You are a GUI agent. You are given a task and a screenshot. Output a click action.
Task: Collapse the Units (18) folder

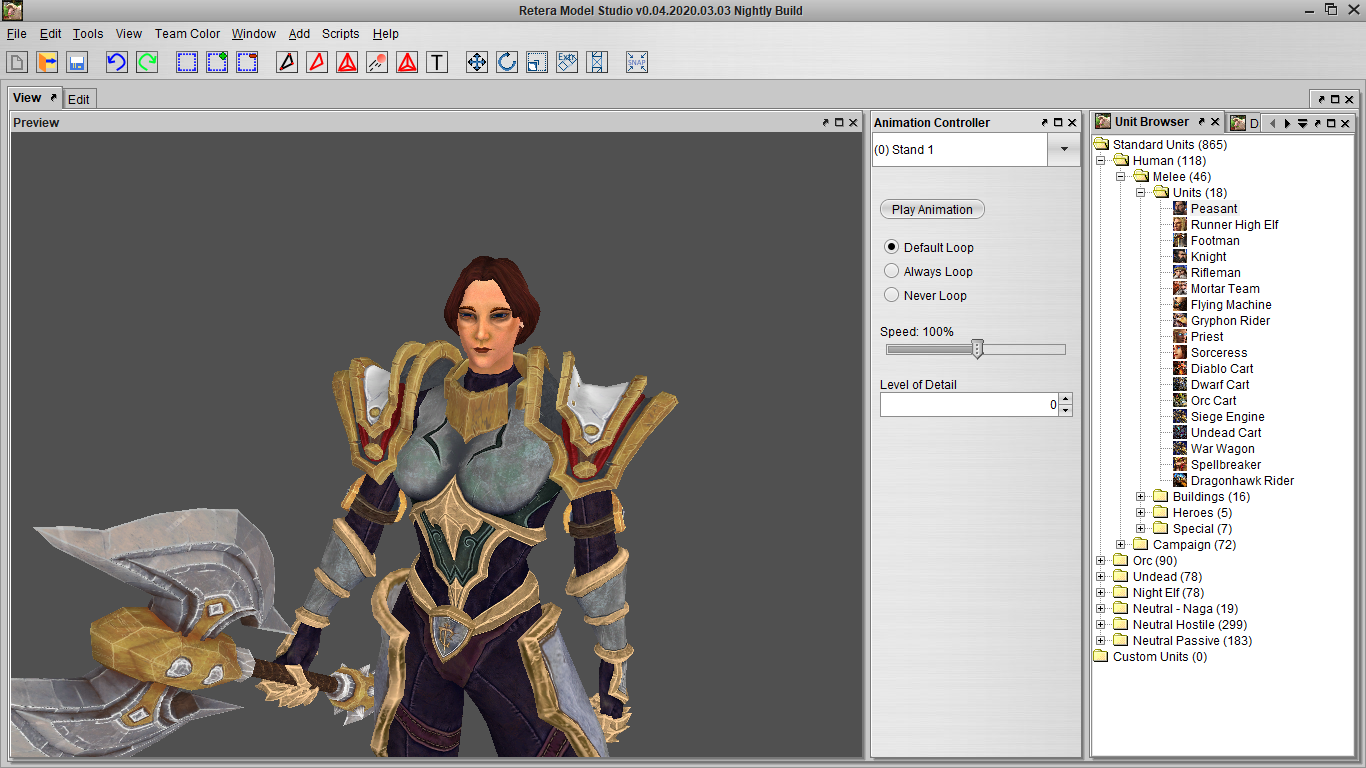(x=1141, y=193)
